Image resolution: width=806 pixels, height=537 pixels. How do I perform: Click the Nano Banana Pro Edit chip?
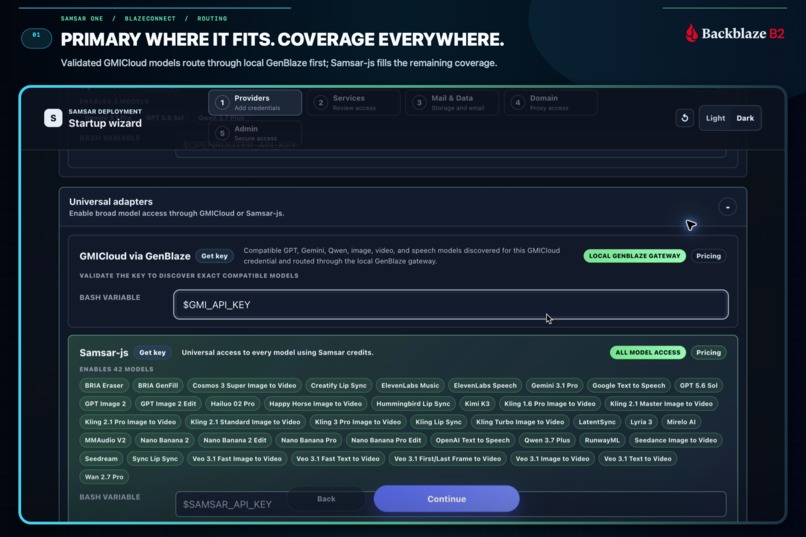click(x=386, y=440)
